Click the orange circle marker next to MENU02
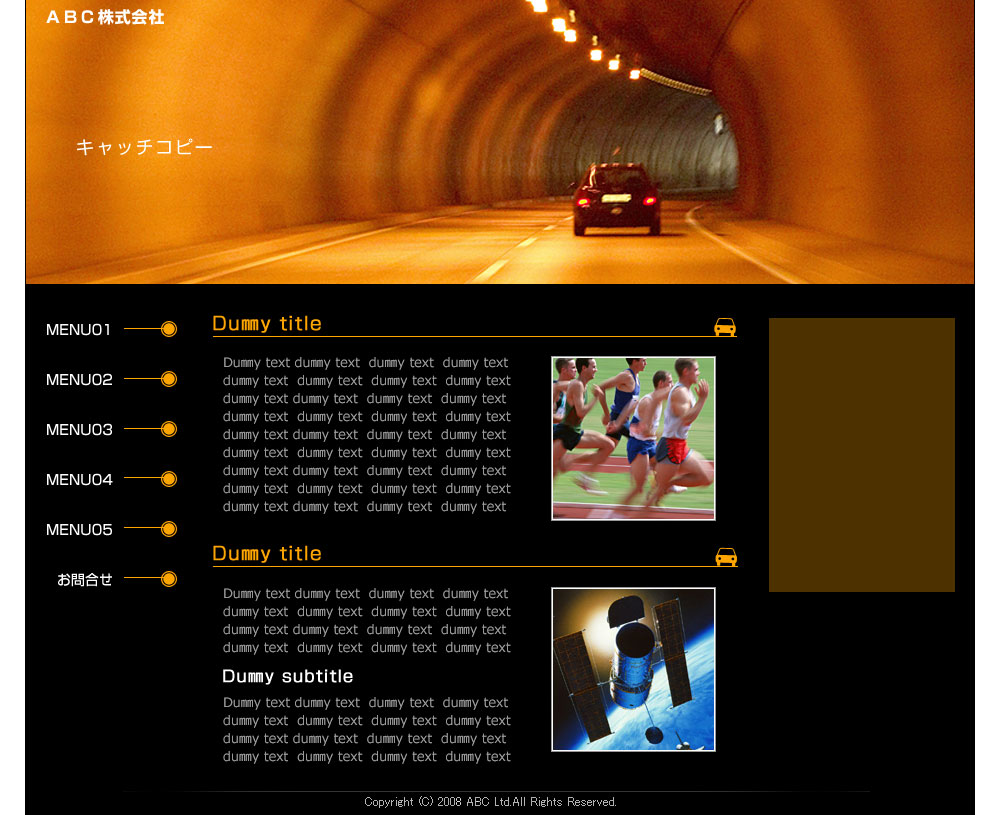This screenshot has height=815, width=1000. pyautogui.click(x=169, y=379)
